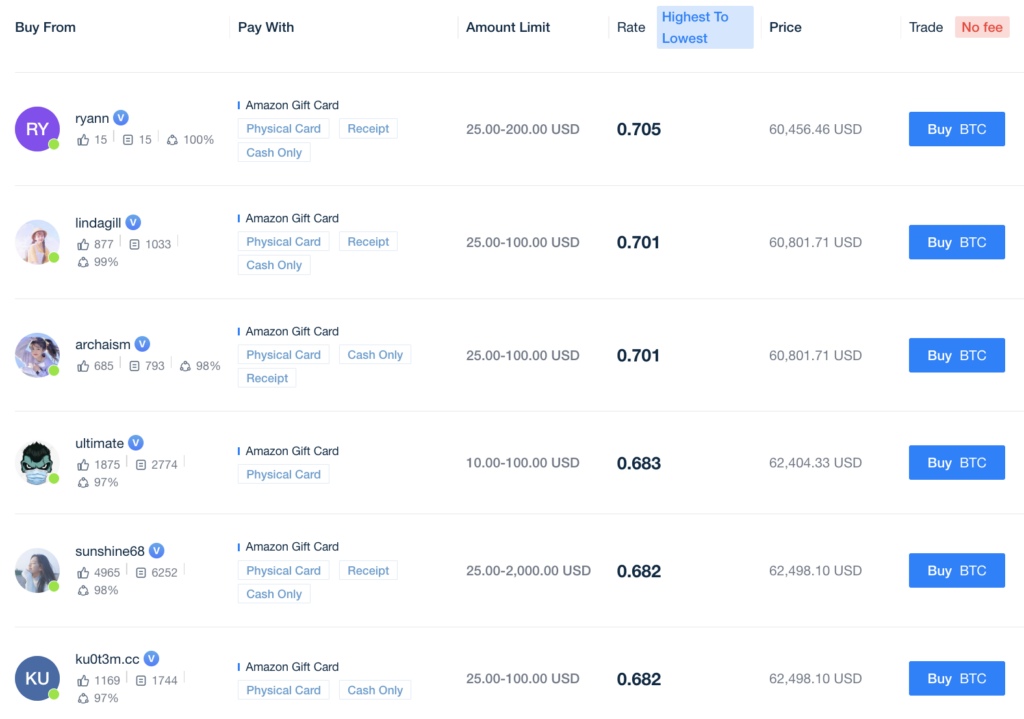Click sunshine68's trades icon showing 6252
1024x719 pixels.
(140, 572)
